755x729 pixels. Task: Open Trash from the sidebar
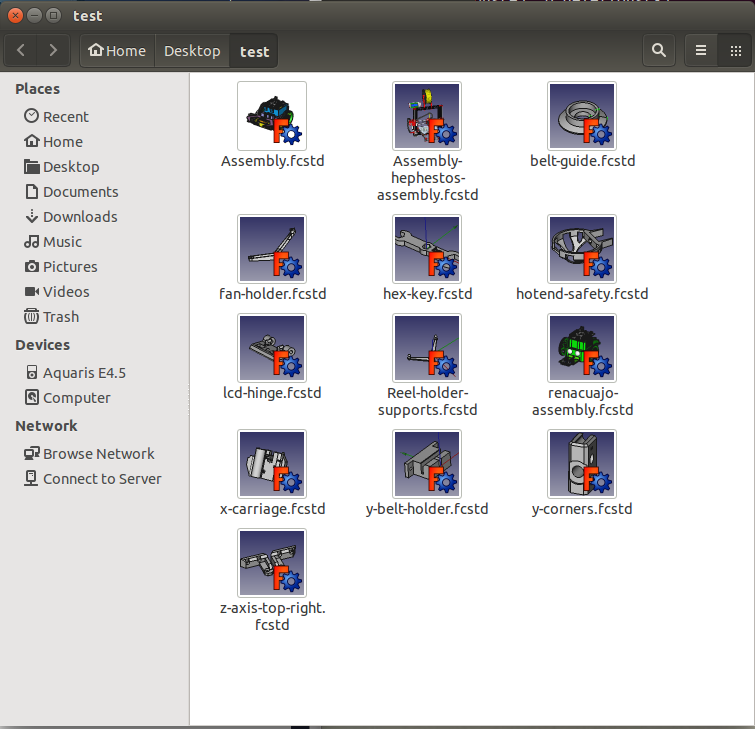60,317
